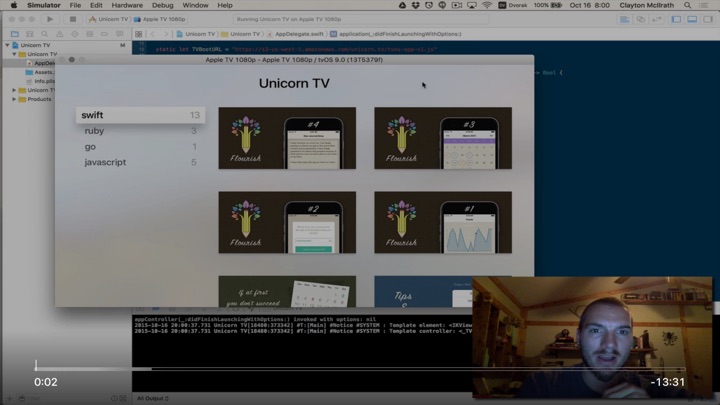
Task: Expand the second Unicorn TV folder
Action: tap(14, 90)
